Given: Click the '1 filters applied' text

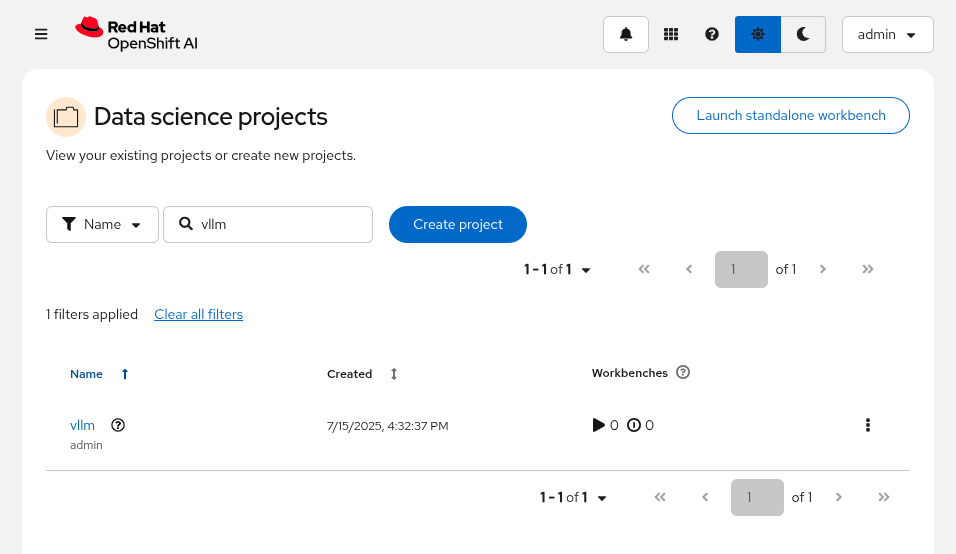Looking at the screenshot, I should pos(91,314).
